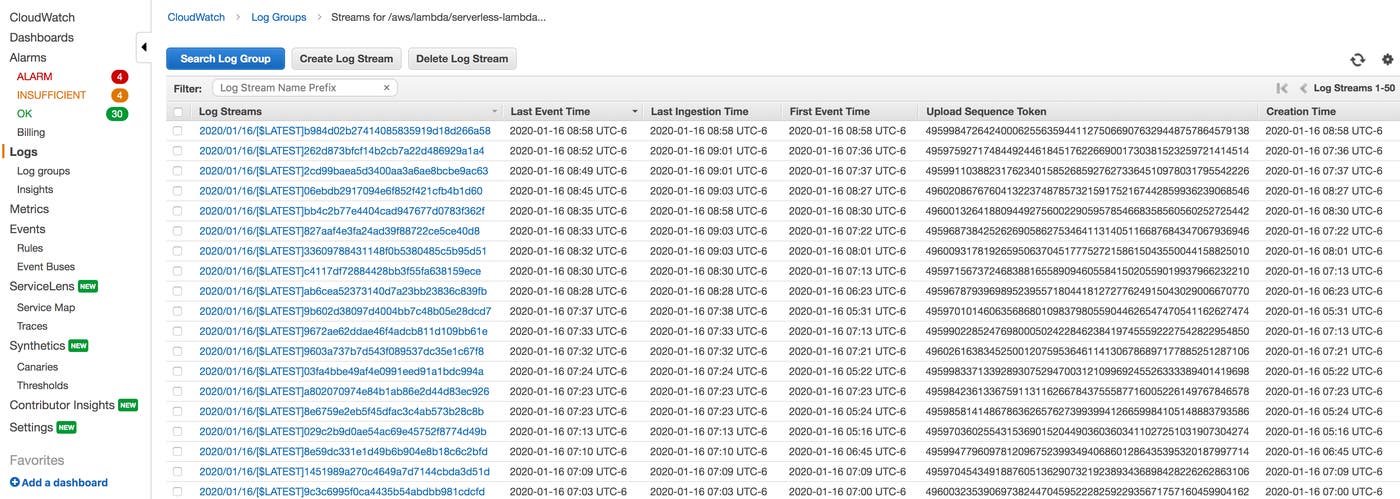Screen dimensions: 1400x499
Task: Click the Creation Time column header
Action: (x=1300, y=112)
